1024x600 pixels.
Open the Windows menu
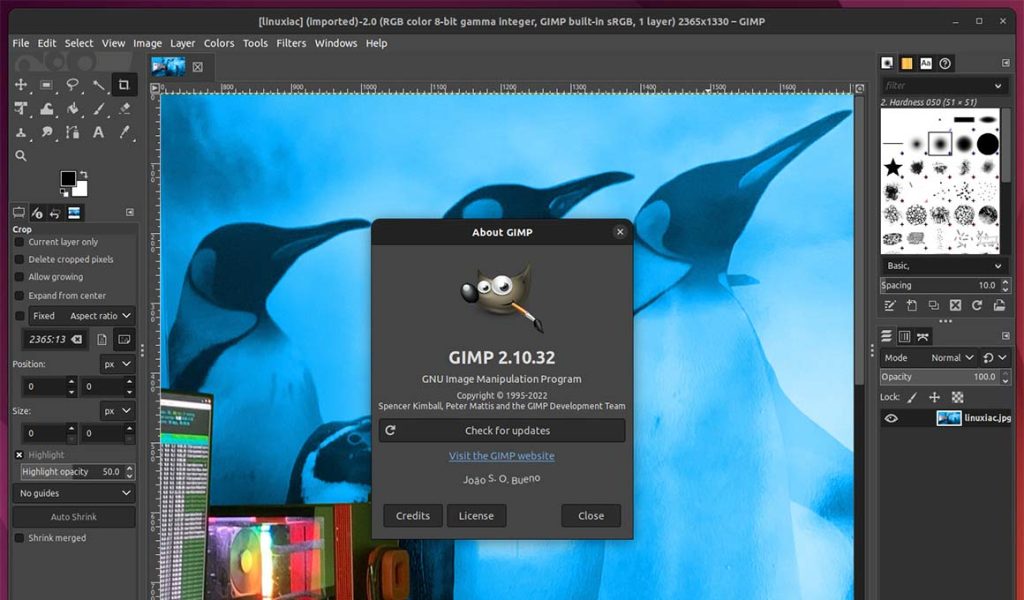pyautogui.click(x=336, y=43)
